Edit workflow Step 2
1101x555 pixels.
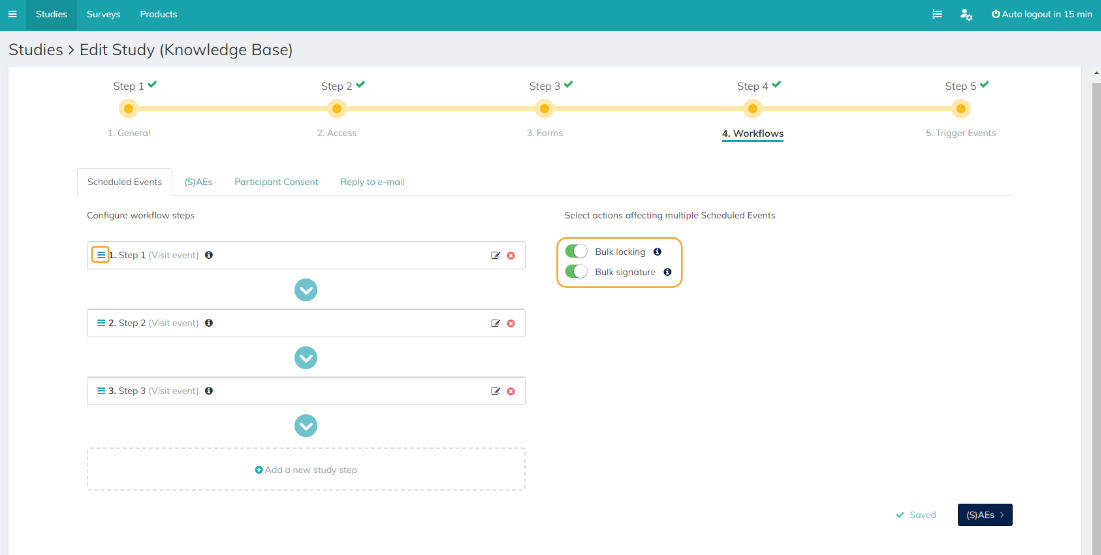(x=496, y=323)
